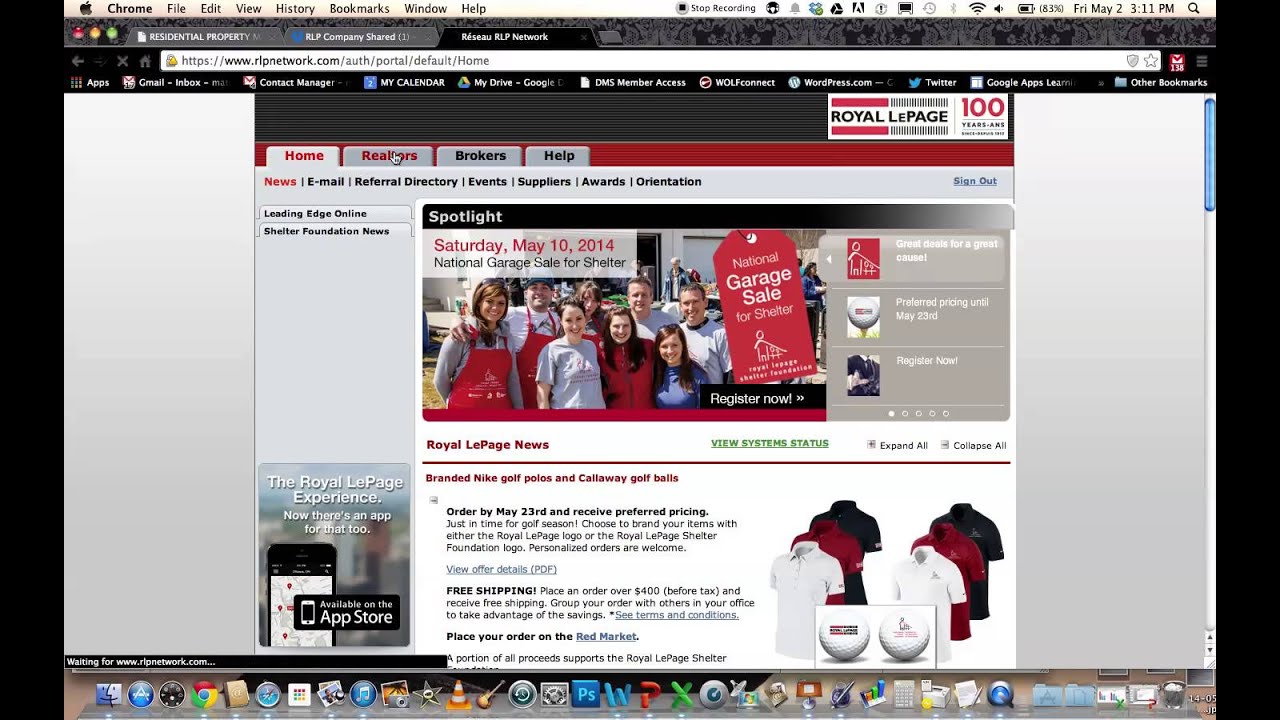
Task: Open the Realtors tab
Action: tap(389, 156)
